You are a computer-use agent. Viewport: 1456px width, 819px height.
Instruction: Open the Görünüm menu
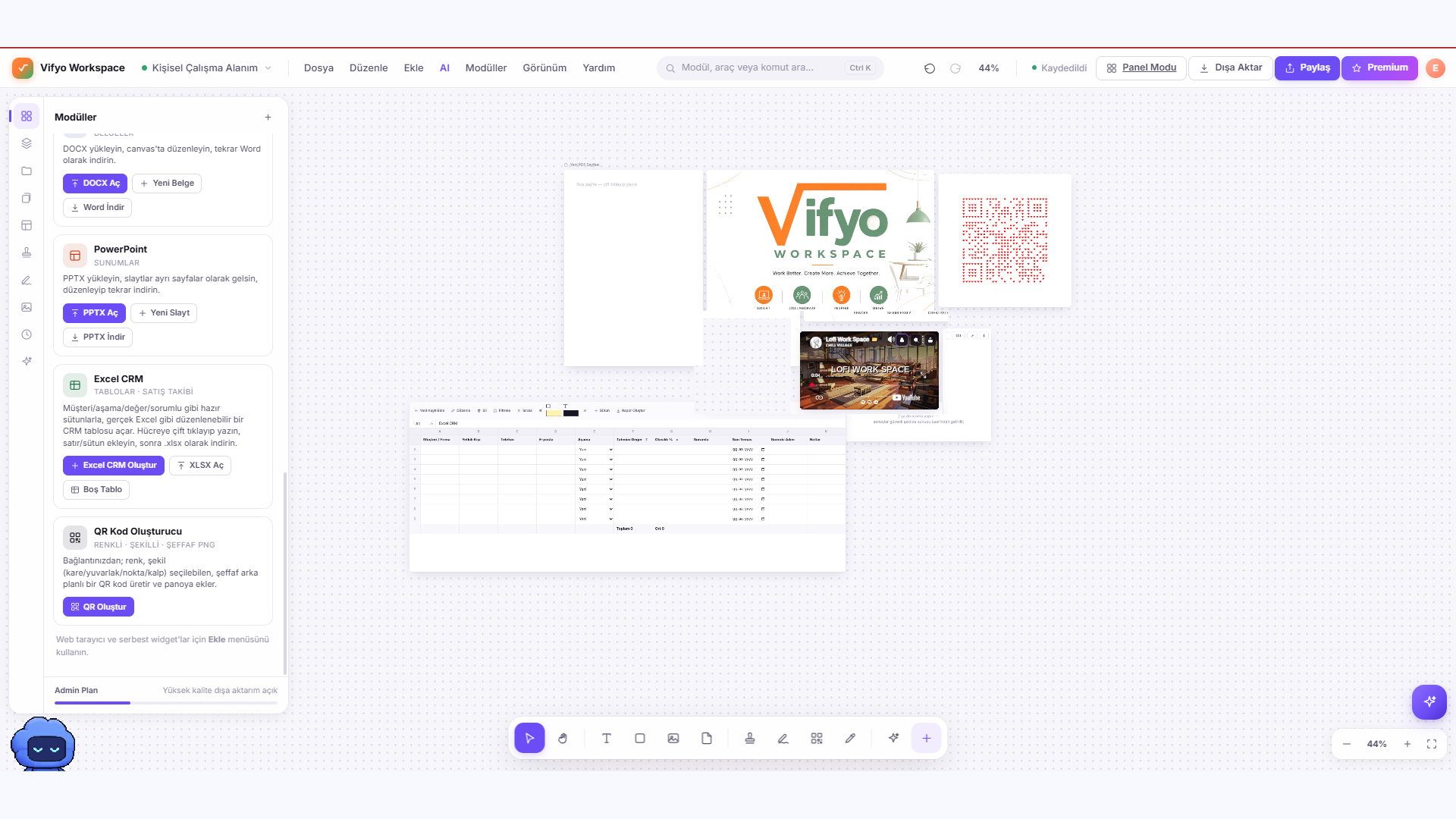(544, 68)
